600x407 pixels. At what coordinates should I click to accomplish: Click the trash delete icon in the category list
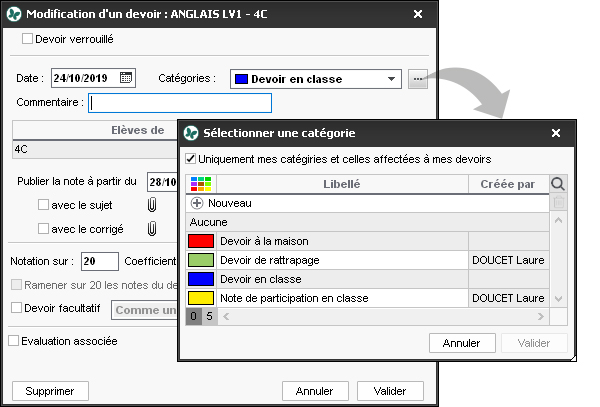click(x=558, y=202)
